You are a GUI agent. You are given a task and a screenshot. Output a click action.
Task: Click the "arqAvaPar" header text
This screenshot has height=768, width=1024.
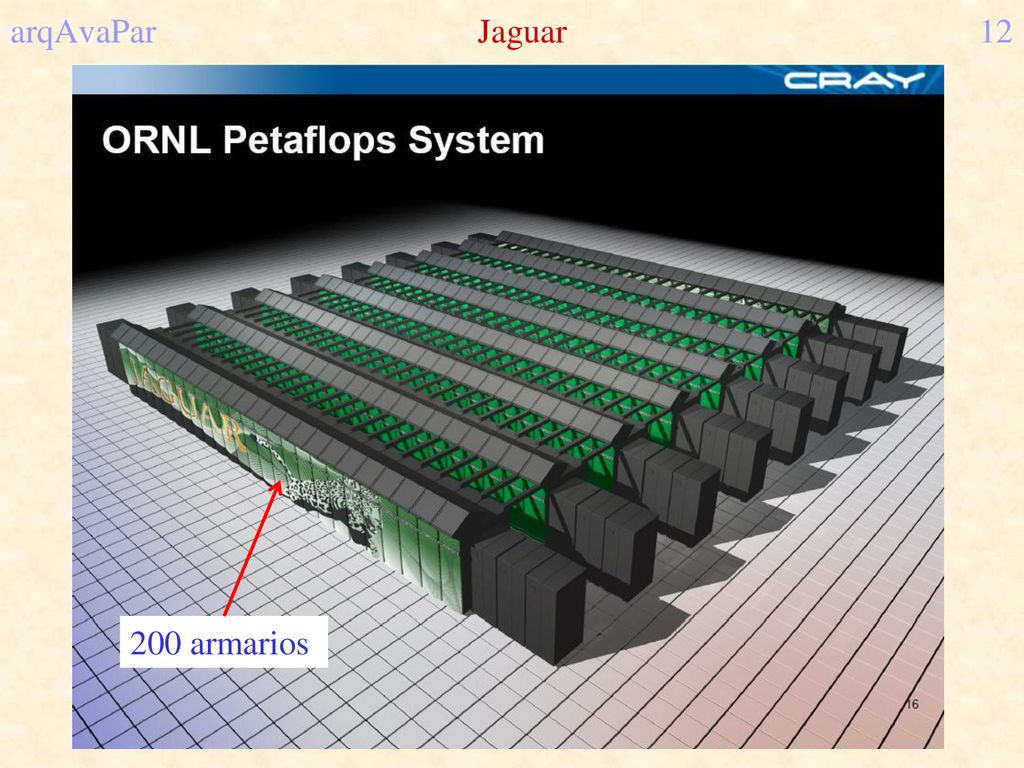[83, 32]
